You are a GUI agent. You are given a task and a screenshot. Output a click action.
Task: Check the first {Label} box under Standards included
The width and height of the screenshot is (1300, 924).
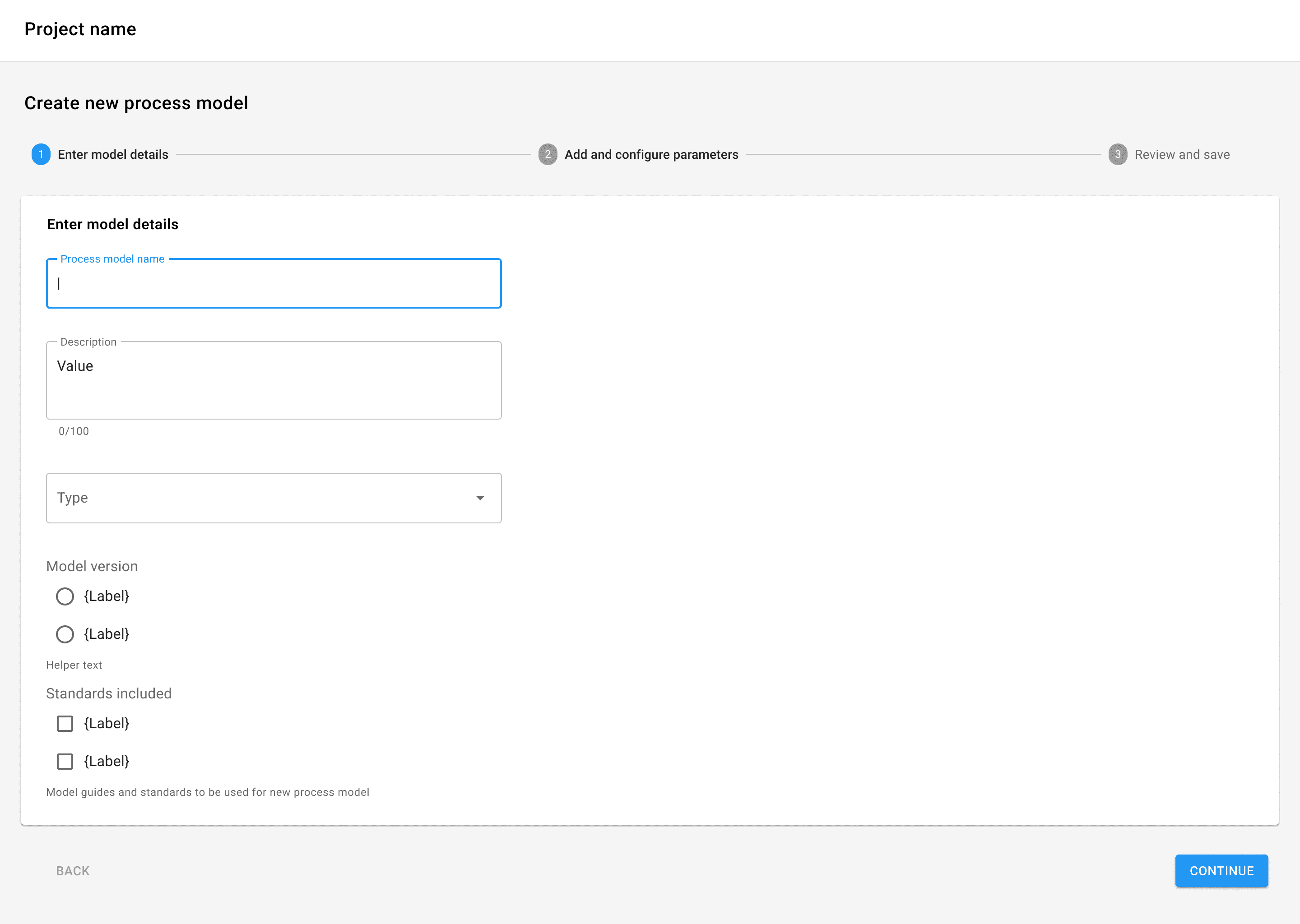click(x=65, y=724)
